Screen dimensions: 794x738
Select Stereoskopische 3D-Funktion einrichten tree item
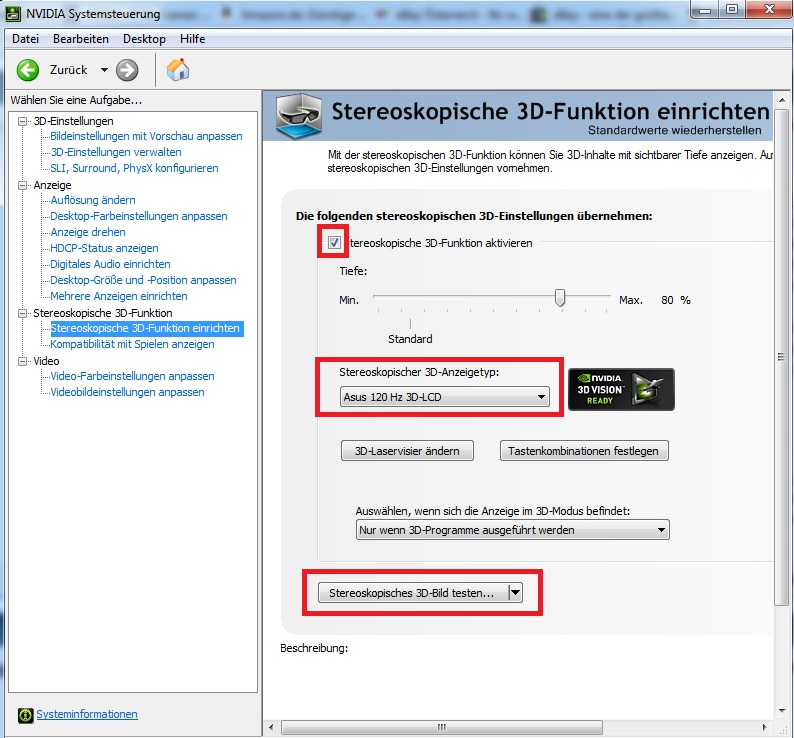(x=146, y=328)
